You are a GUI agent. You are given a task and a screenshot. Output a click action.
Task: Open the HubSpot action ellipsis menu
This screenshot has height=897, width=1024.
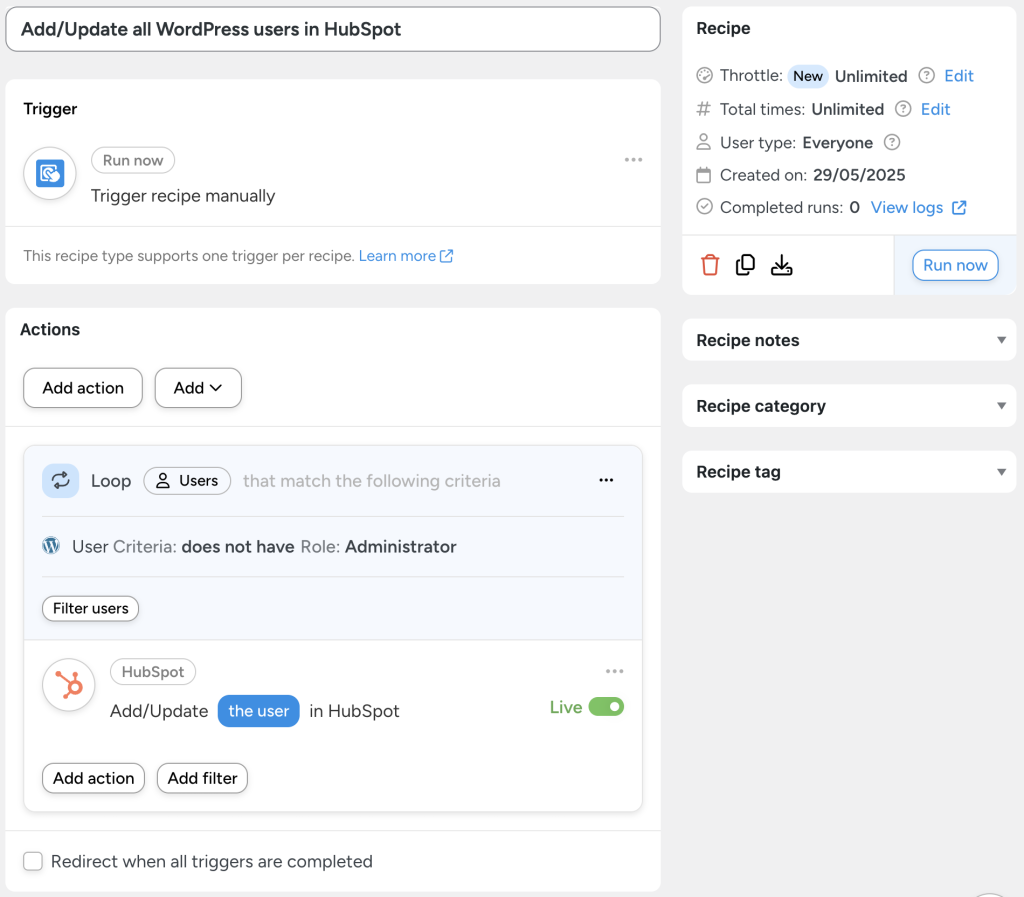coord(615,670)
